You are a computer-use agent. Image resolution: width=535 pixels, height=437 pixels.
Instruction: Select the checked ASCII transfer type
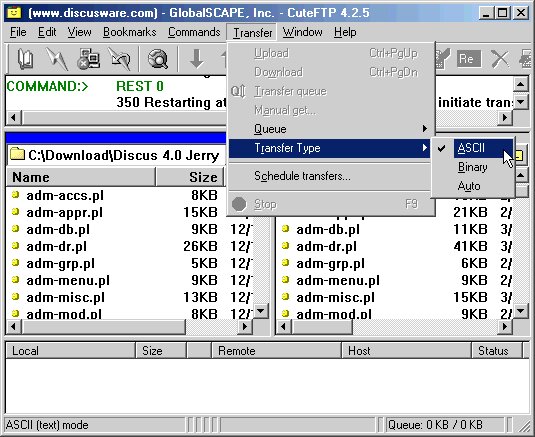(473, 148)
